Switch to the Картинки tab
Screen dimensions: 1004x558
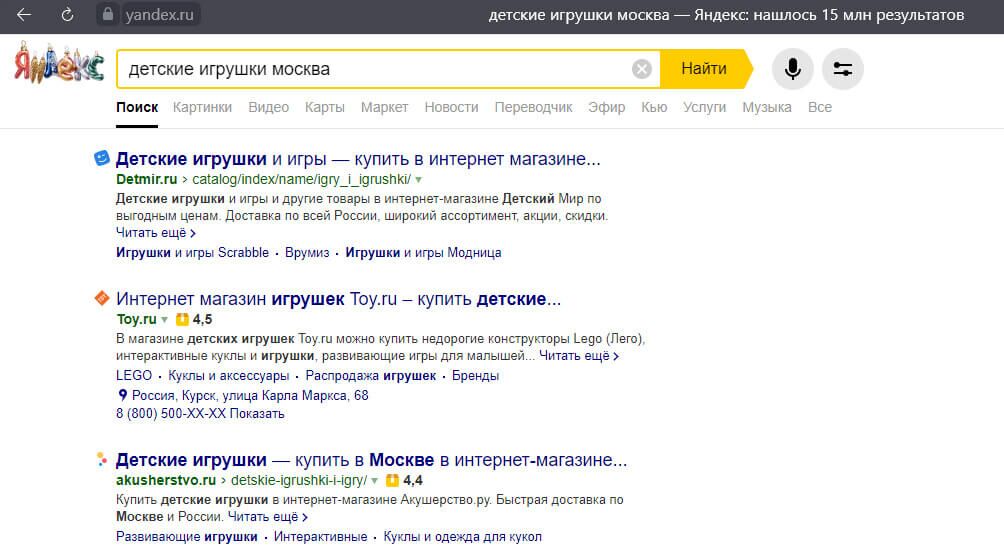202,107
